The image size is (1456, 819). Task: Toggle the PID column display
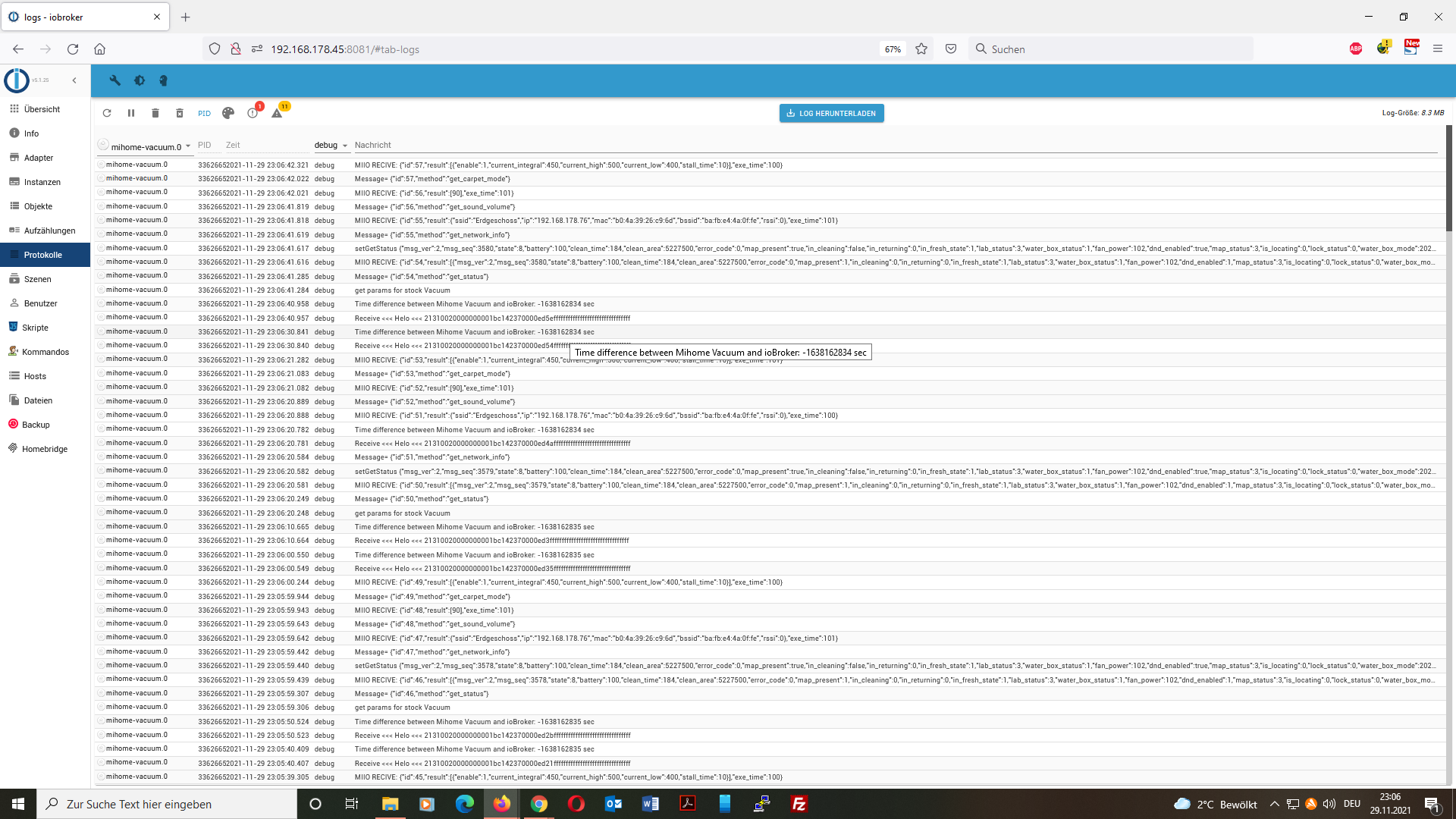(x=204, y=113)
